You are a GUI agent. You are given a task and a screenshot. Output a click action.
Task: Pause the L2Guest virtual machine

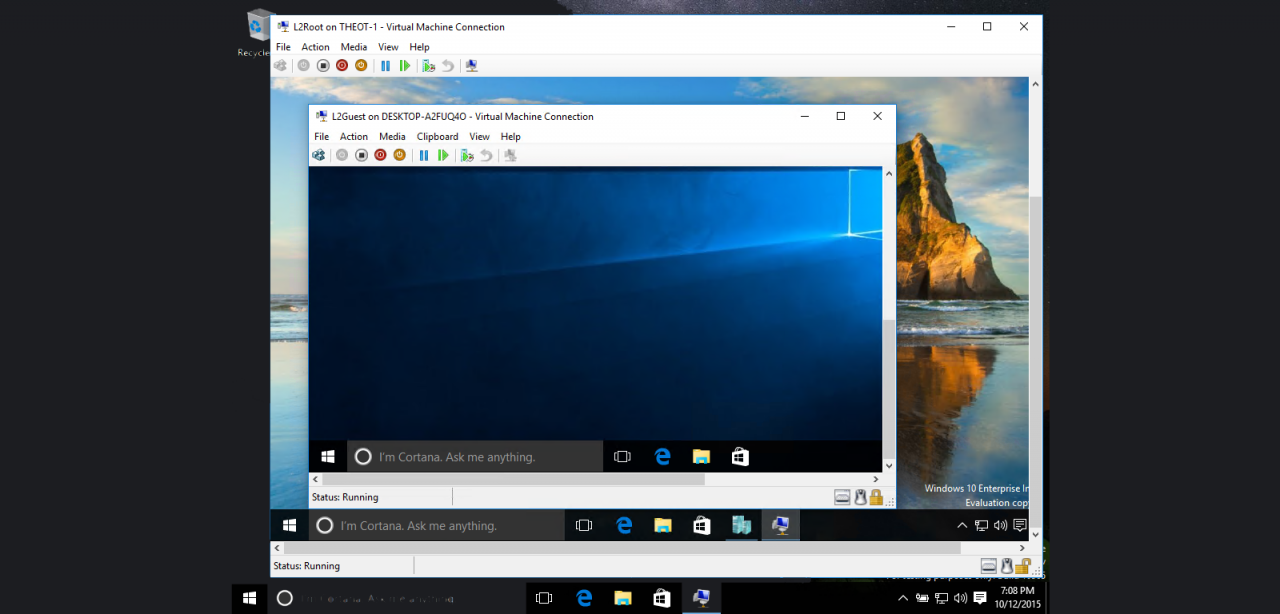pos(424,155)
